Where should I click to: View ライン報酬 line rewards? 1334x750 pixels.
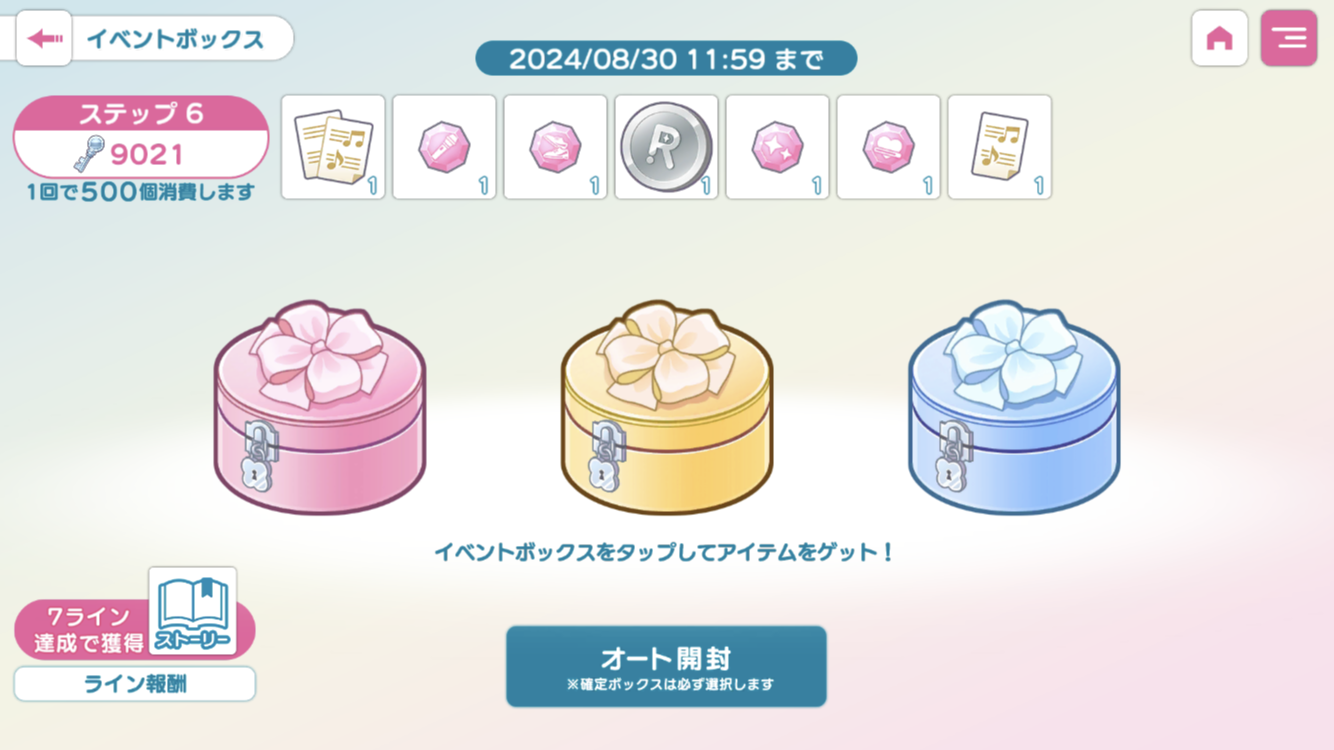tap(135, 685)
